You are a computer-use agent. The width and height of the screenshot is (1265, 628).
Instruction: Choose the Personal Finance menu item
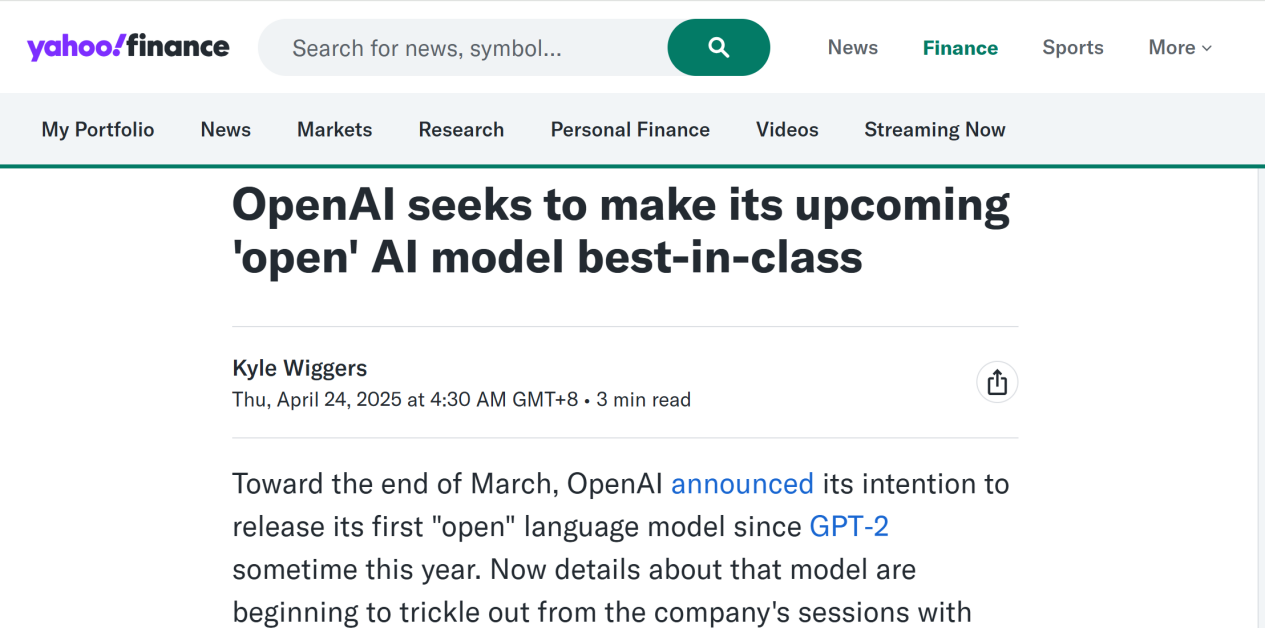[x=630, y=130]
